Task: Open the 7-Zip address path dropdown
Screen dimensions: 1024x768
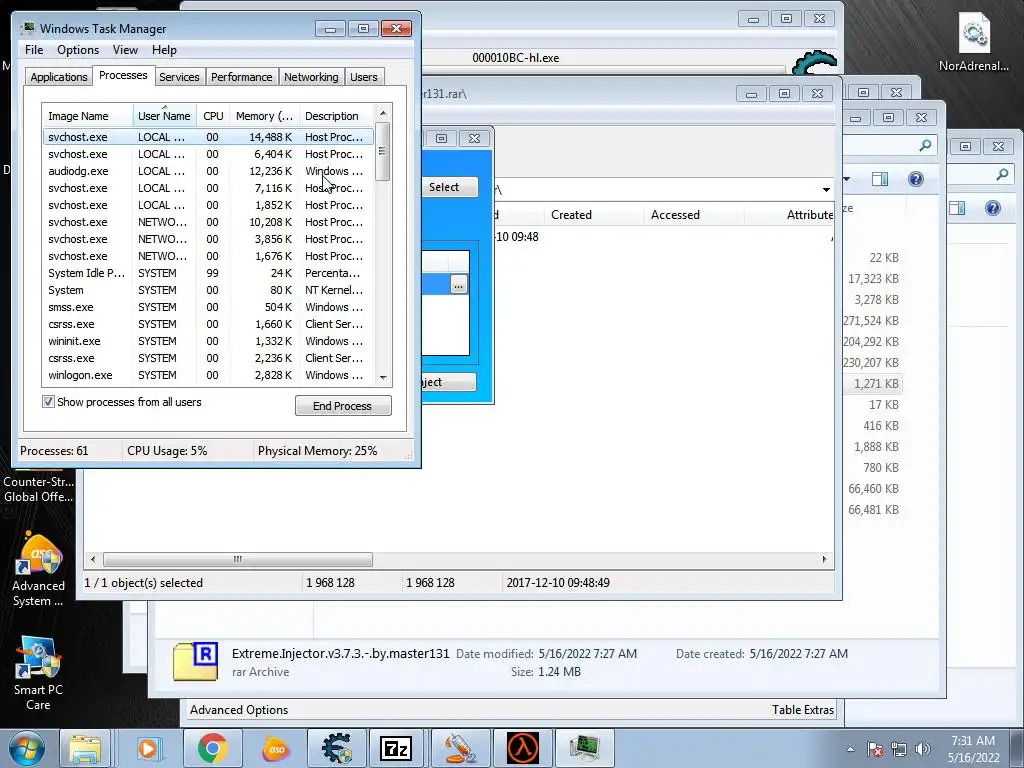Action: pos(826,189)
